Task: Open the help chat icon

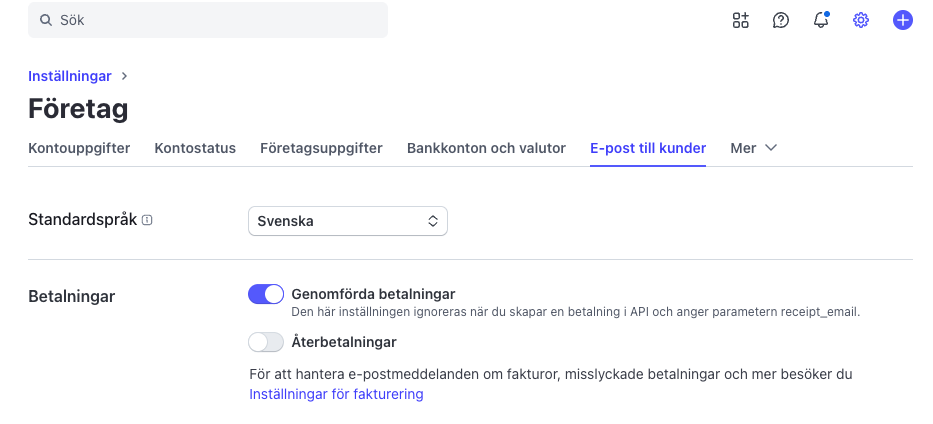Action: [781, 20]
